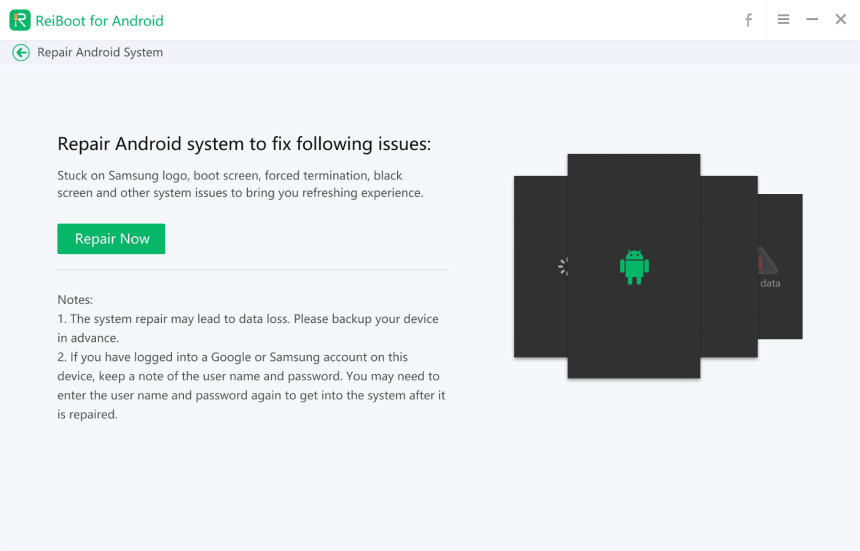The width and height of the screenshot is (860, 551).
Task: Click the data caption on rightmost slide
Action: coord(770,283)
